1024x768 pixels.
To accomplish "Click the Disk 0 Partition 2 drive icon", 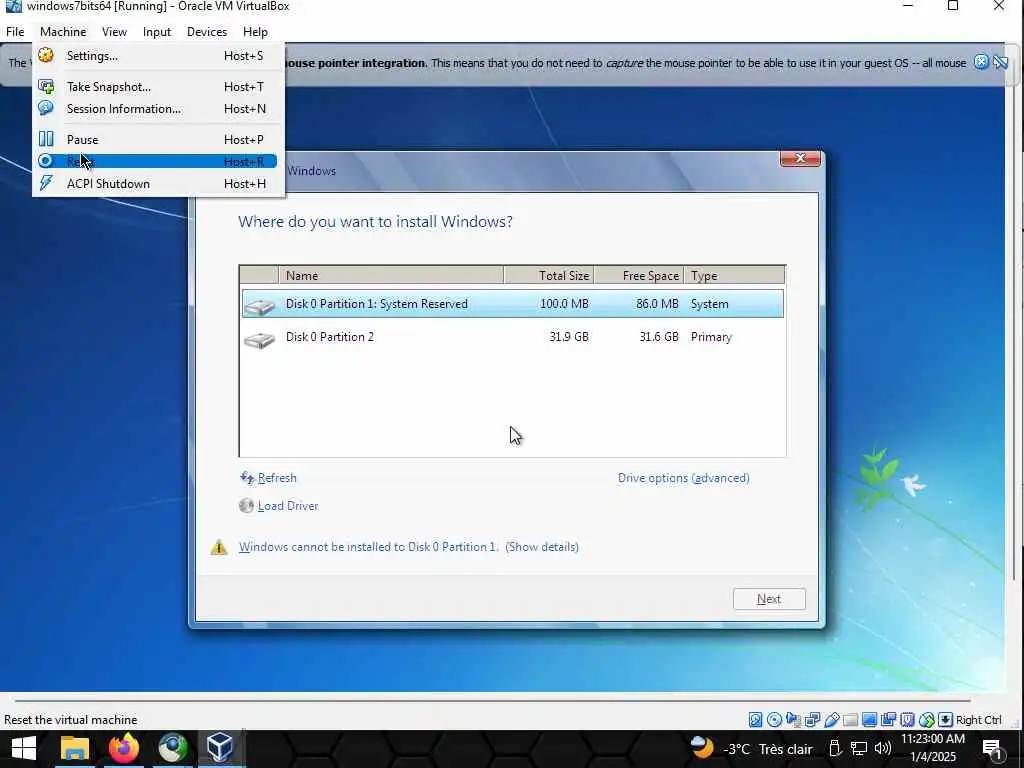I will pos(259,339).
